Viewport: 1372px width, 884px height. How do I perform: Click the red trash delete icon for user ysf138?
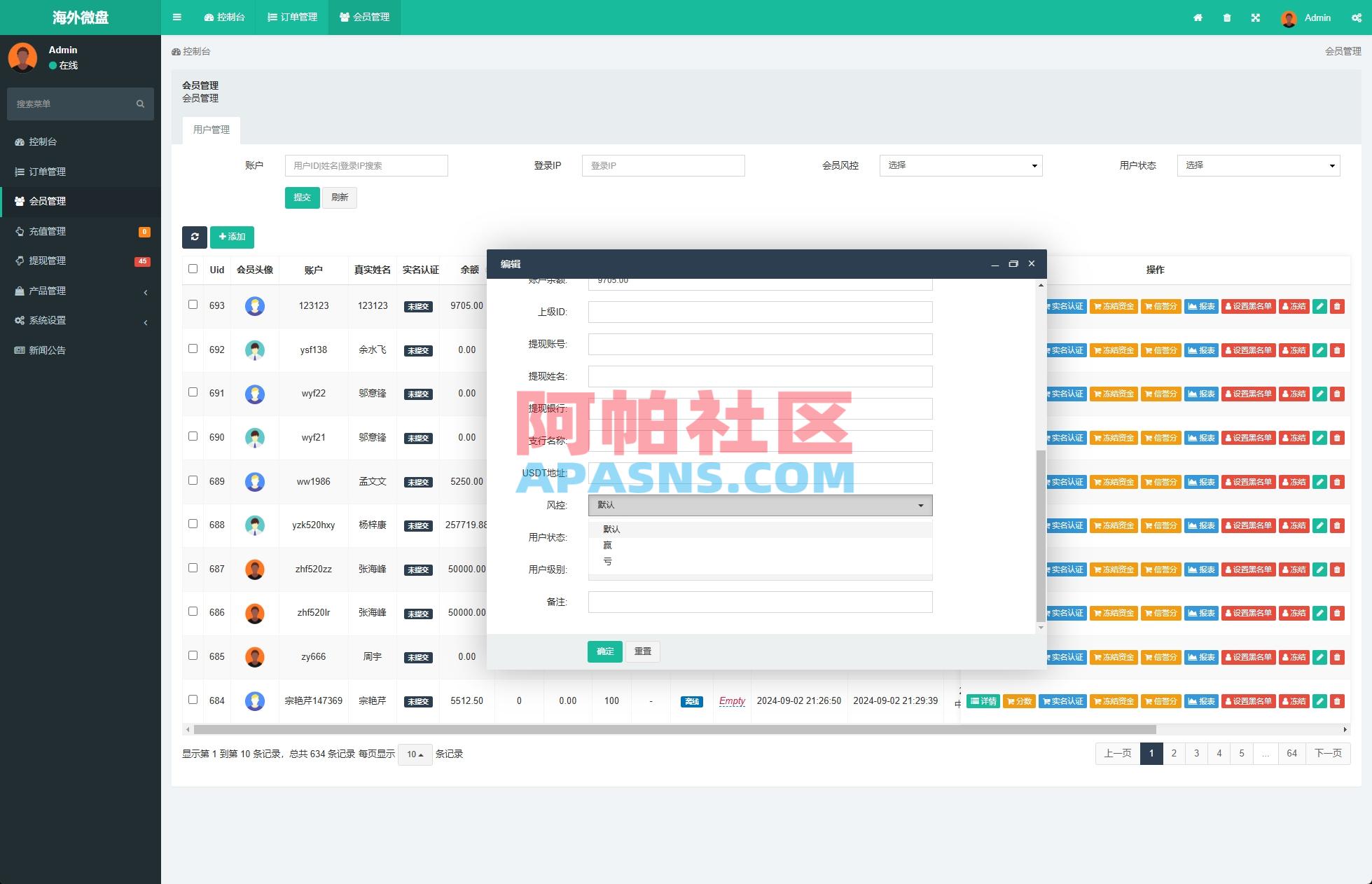[x=1338, y=350]
